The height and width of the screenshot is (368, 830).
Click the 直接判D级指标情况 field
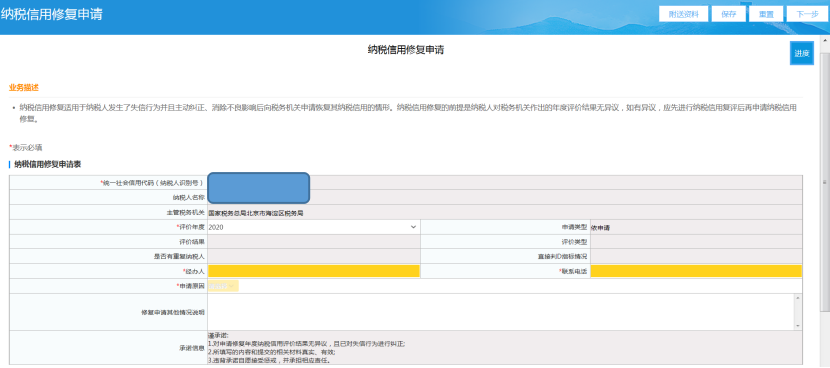(696, 256)
